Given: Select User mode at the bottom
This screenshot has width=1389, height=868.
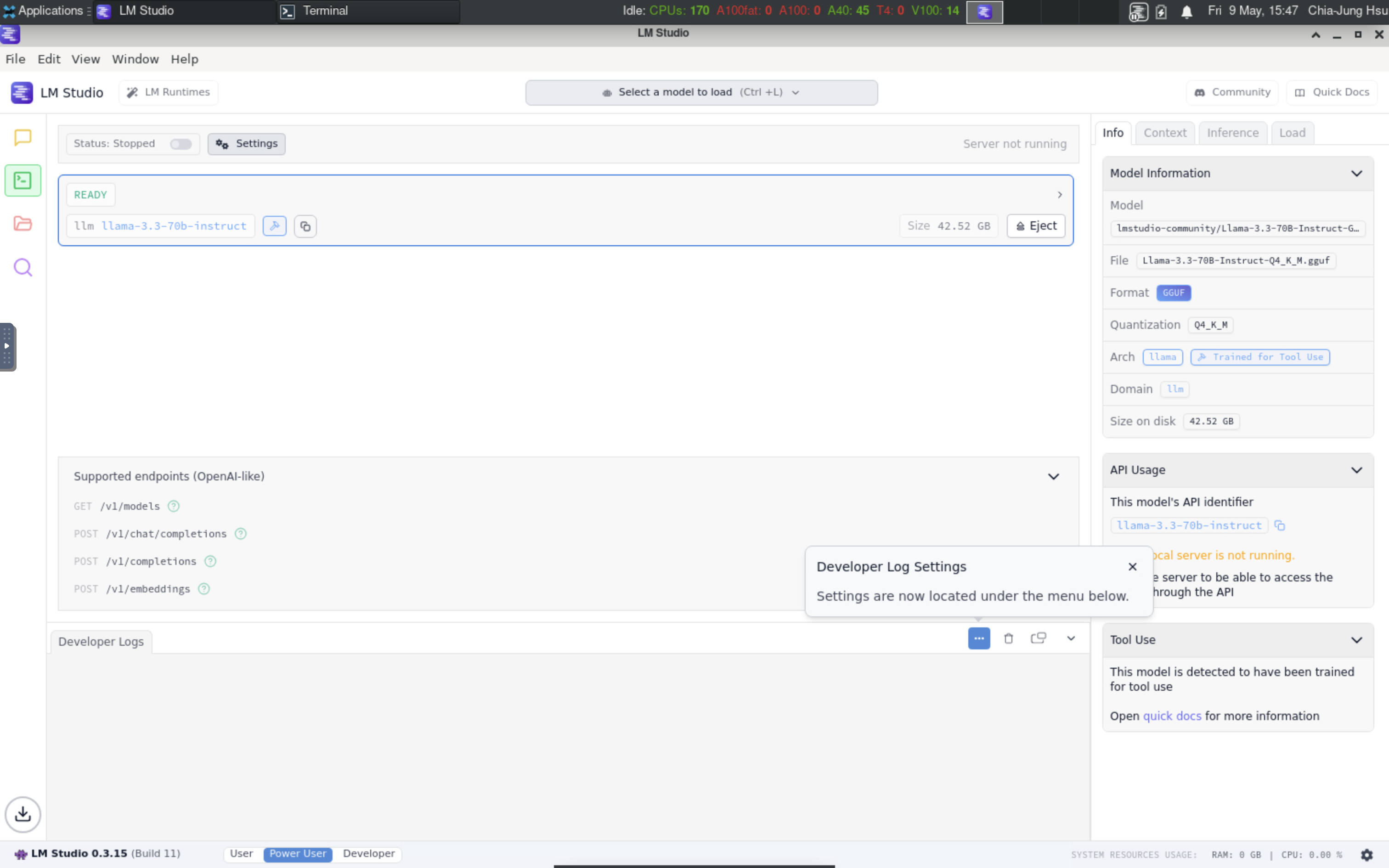Looking at the screenshot, I should coord(241,854).
